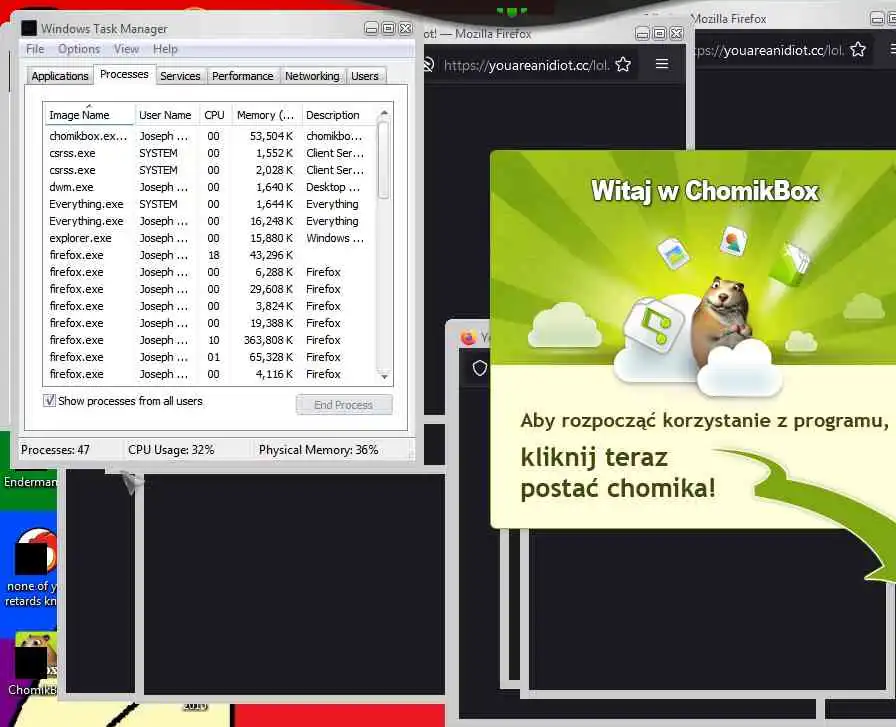Click the Witaj w ChomikBox heading
Image resolution: width=896 pixels, height=727 pixels.
click(705, 191)
